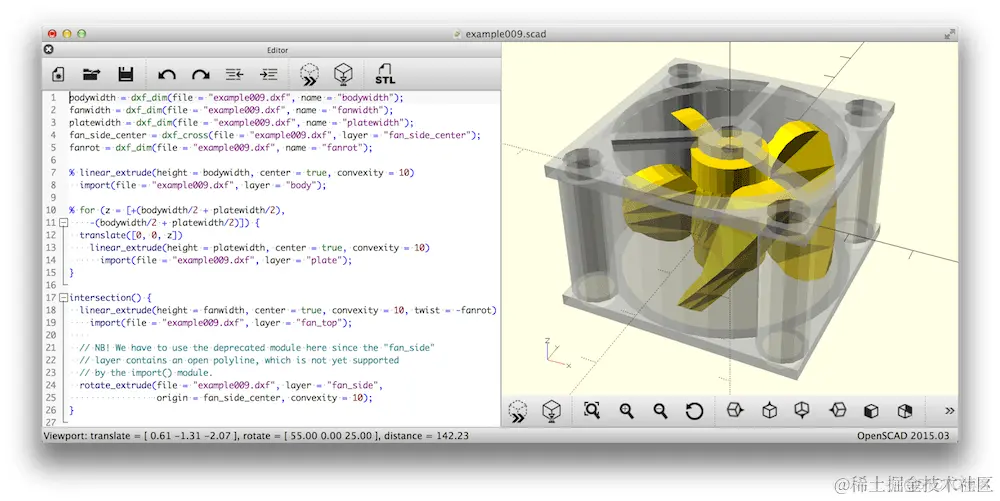Click the linear_extrude line with twist = -fanrot
Image resolution: width=1000 pixels, height=501 pixels.
(x=288, y=310)
